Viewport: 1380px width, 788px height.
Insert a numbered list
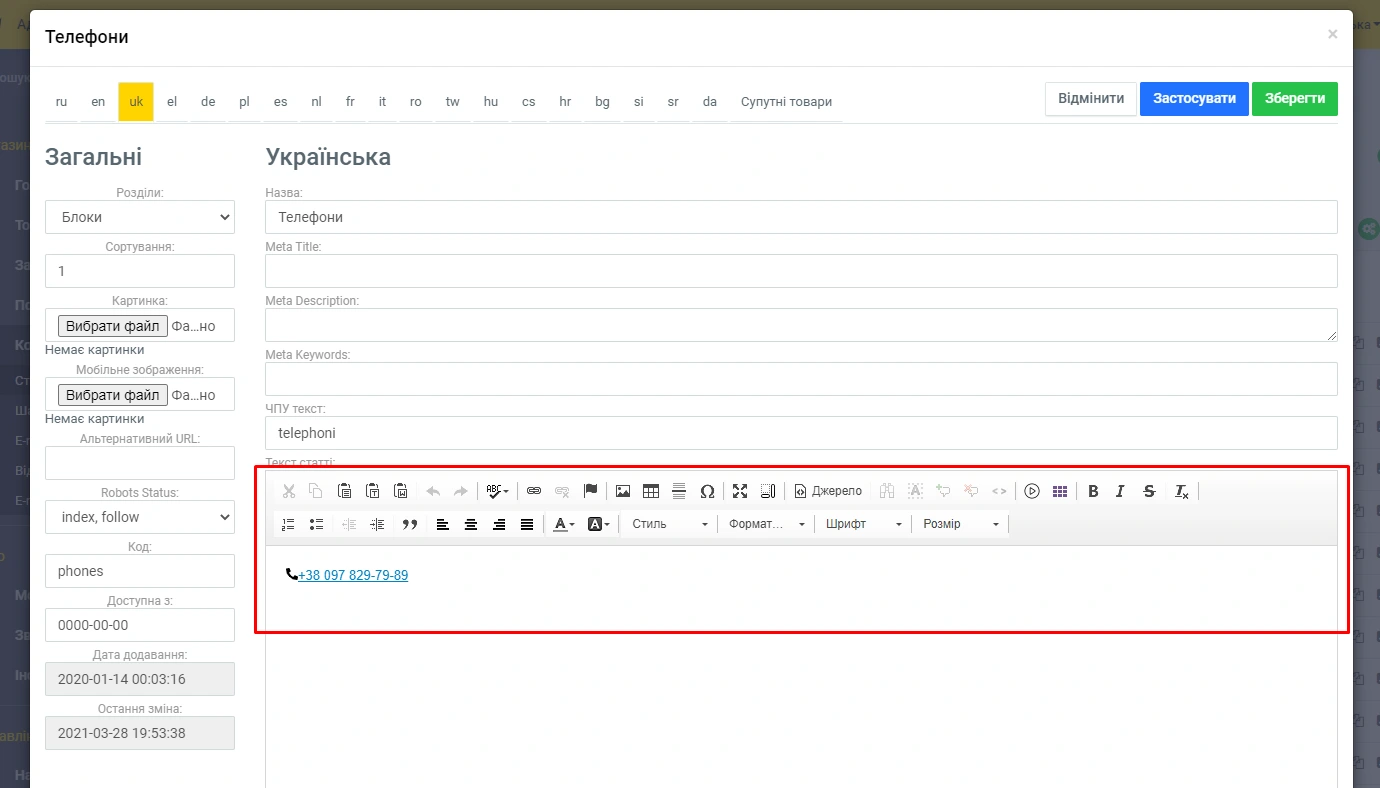pyautogui.click(x=289, y=524)
